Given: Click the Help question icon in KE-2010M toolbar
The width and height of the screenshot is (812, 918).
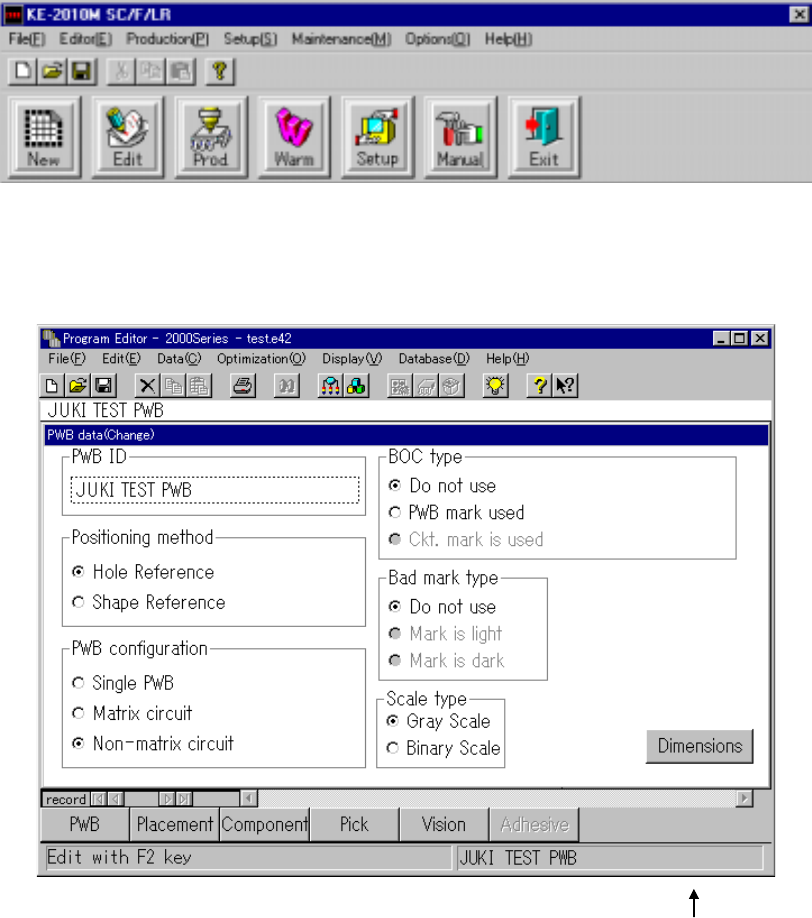Looking at the screenshot, I should point(220,71).
